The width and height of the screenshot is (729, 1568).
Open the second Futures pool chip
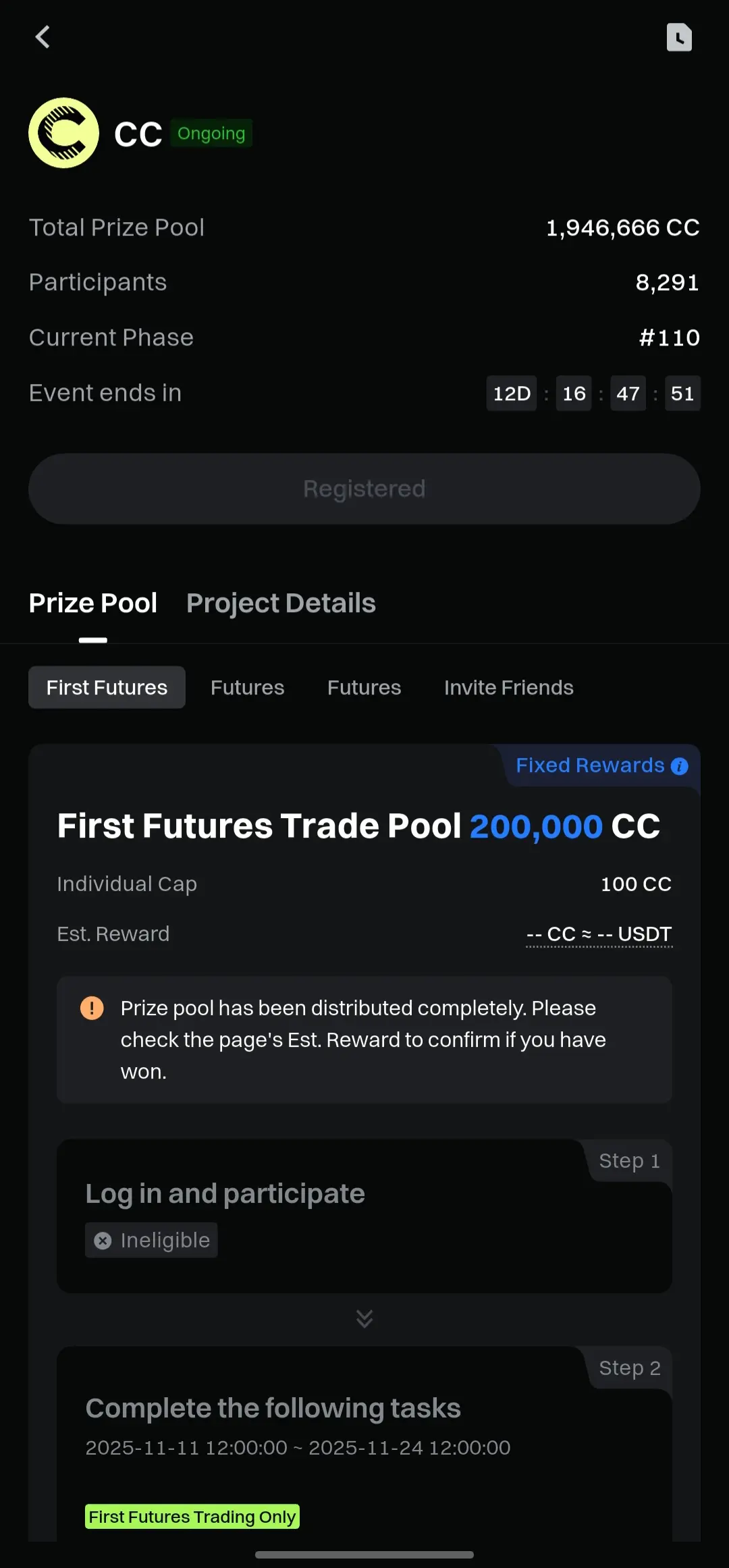click(x=247, y=688)
